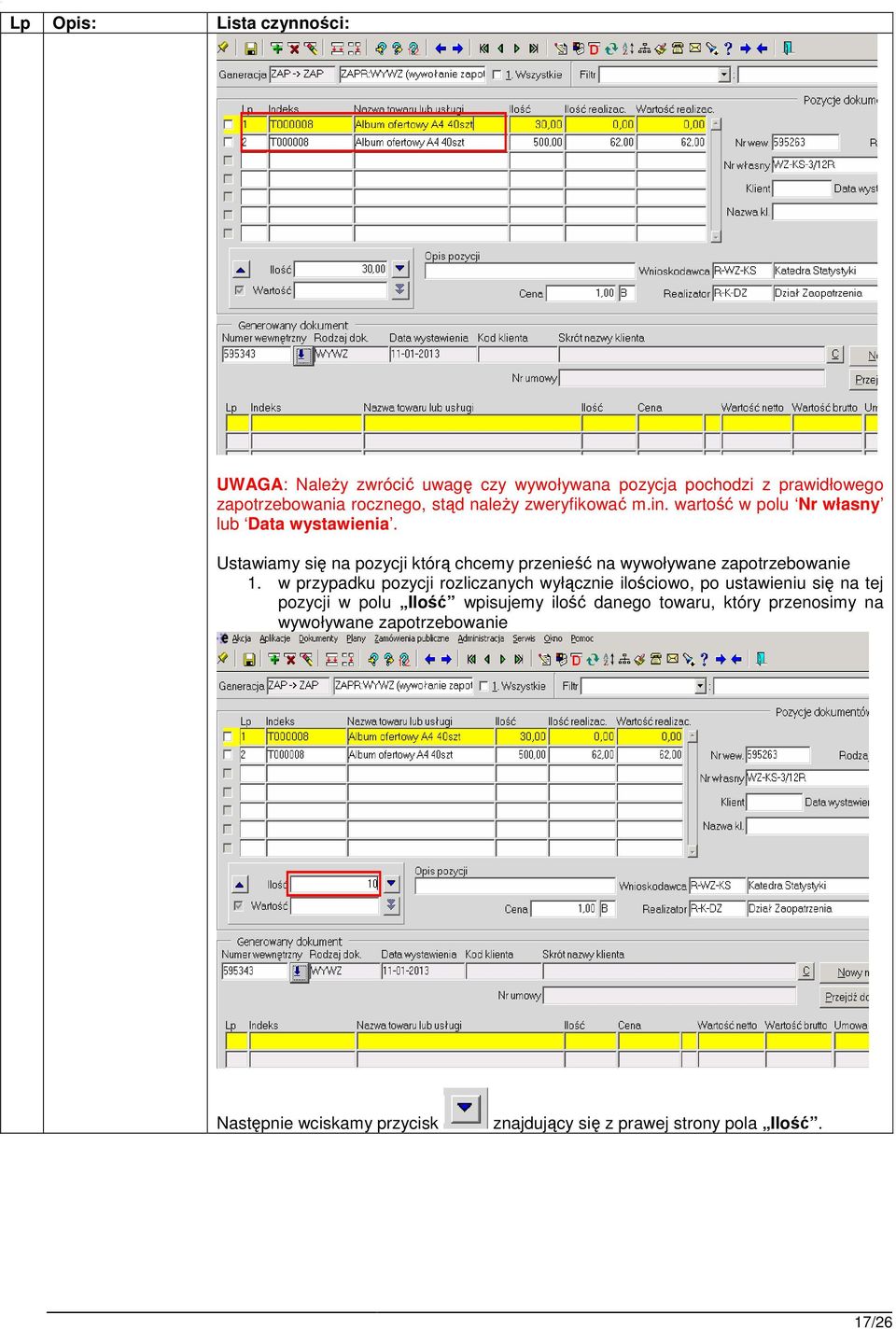This screenshot has width=896, height=1329.
Task: Check row 2 checkbox in lower screenshot table
Action: pyautogui.click(x=228, y=755)
